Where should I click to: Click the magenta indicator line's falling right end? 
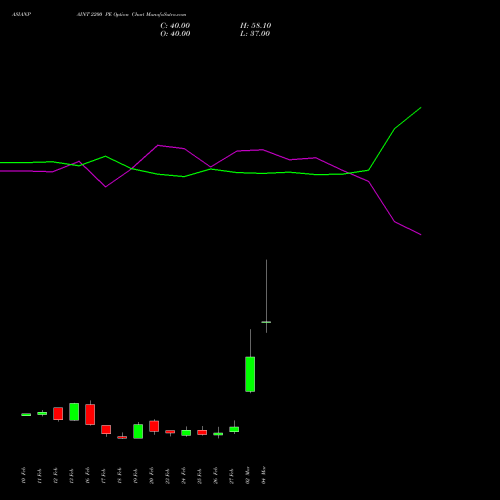pyautogui.click(x=408, y=228)
